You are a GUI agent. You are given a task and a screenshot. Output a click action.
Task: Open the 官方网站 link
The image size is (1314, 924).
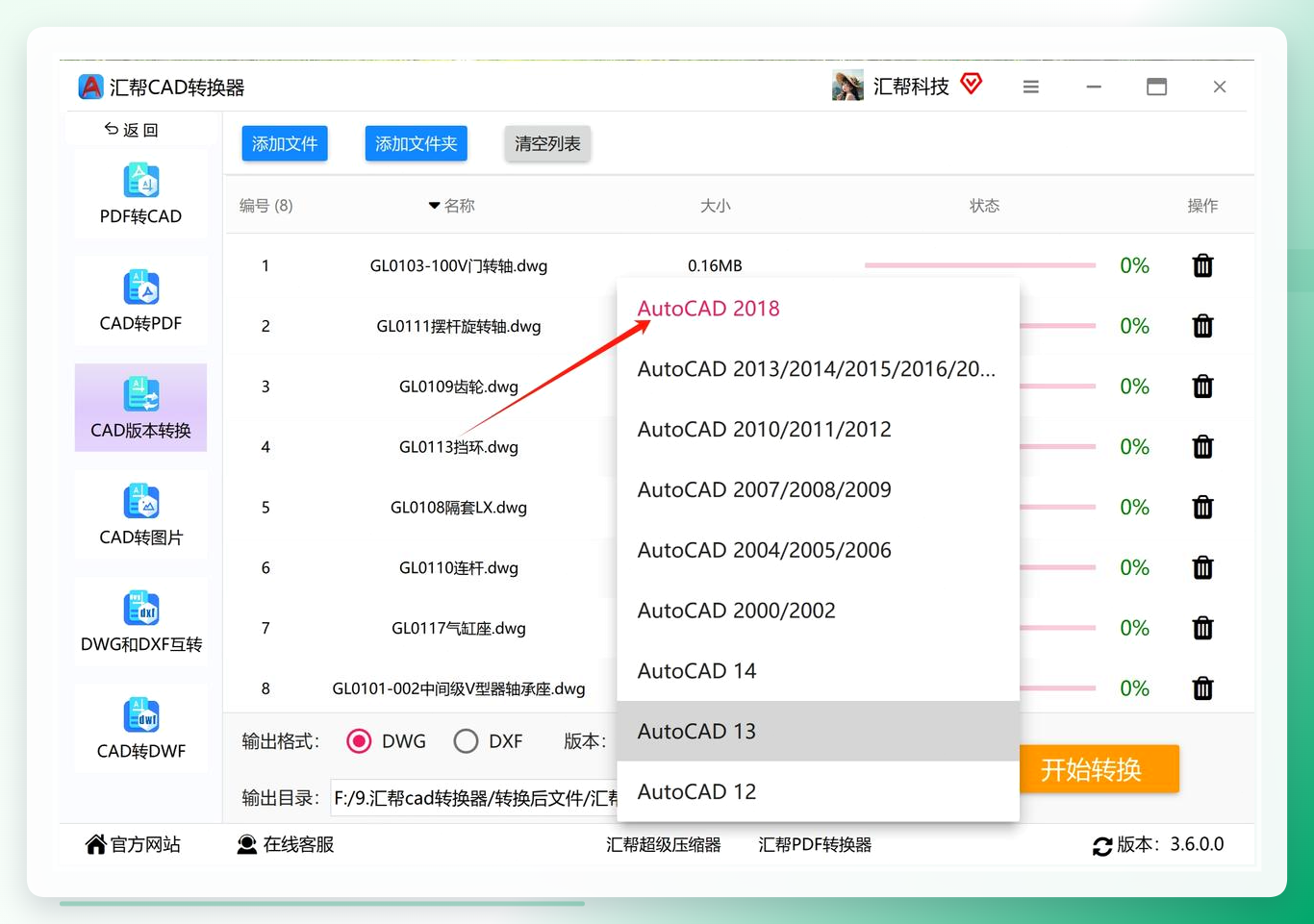pyautogui.click(x=133, y=844)
